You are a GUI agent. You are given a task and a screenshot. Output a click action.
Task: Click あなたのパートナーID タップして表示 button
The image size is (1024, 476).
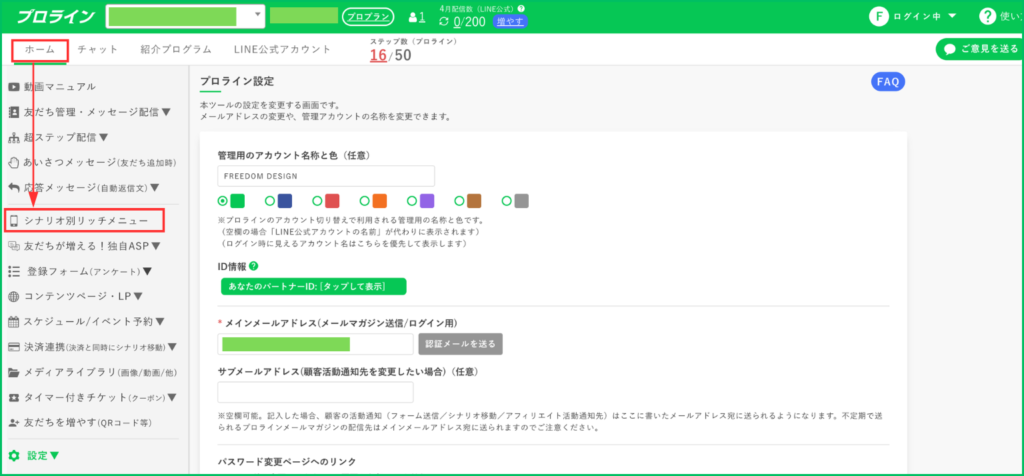(313, 287)
